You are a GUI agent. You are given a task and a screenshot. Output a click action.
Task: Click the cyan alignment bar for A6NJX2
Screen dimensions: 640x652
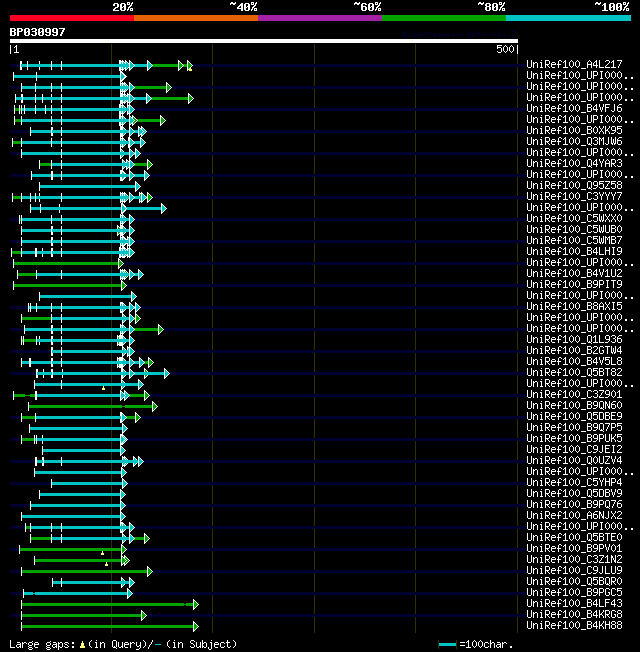click(73, 516)
